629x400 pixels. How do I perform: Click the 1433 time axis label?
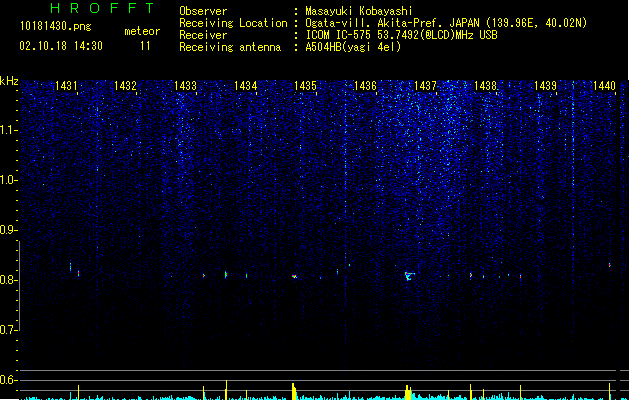[186, 86]
